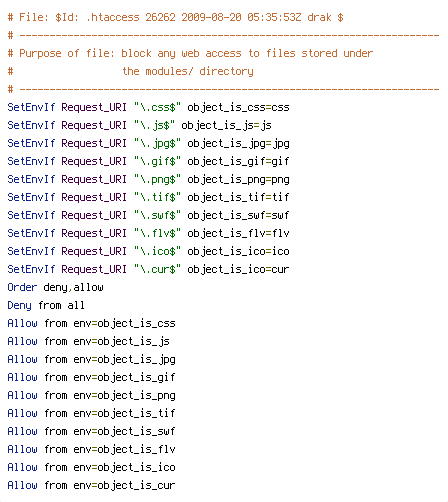Click object_is_ico=cur assignment text
Screen dimensions: 448x502
pos(238,269)
